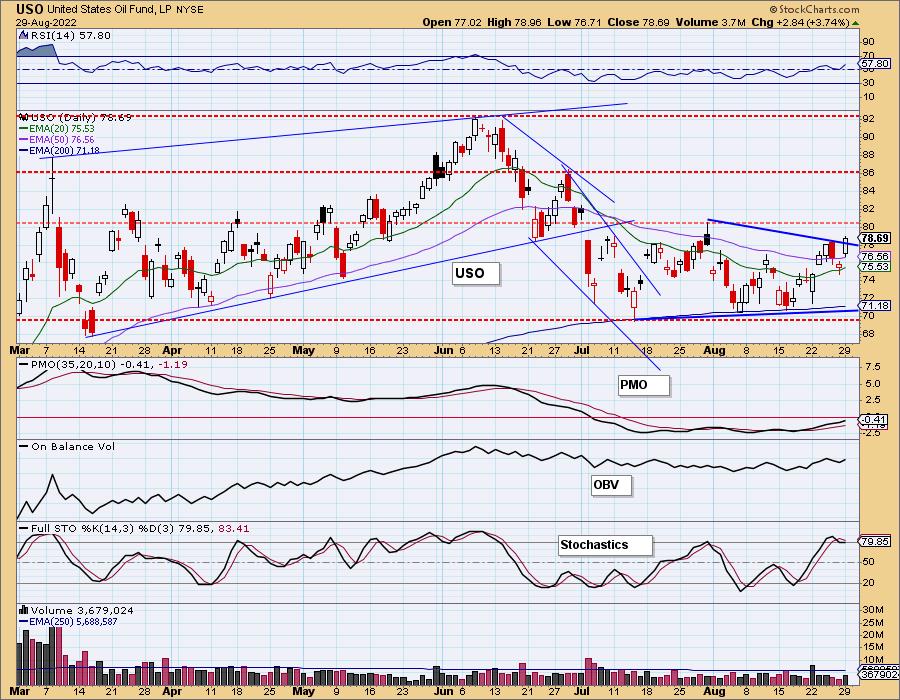Click the Chg +2.84 (+3.74%) value
This screenshot has width=900, height=700.
[x=800, y=22]
